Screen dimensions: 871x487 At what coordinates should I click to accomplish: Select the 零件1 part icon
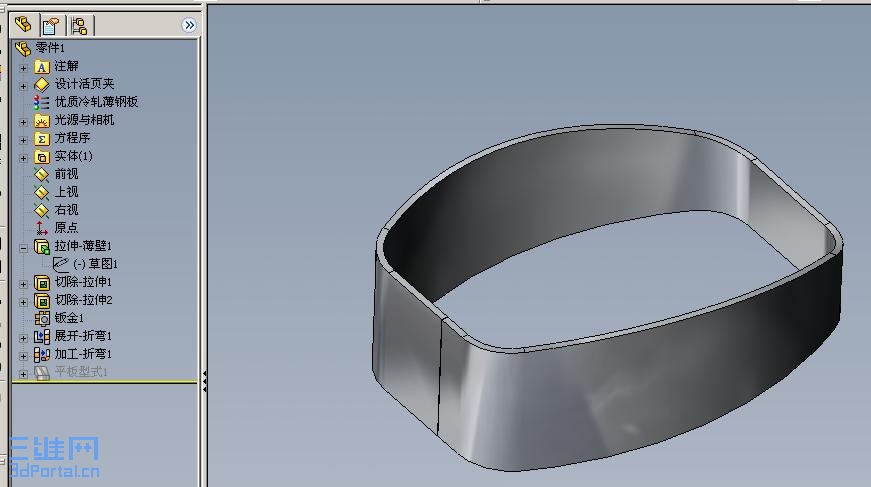23,48
